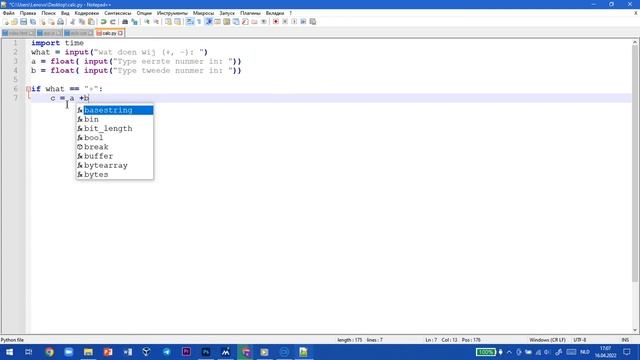Open the Вид menu
The image size is (640, 360).
[x=65, y=13]
